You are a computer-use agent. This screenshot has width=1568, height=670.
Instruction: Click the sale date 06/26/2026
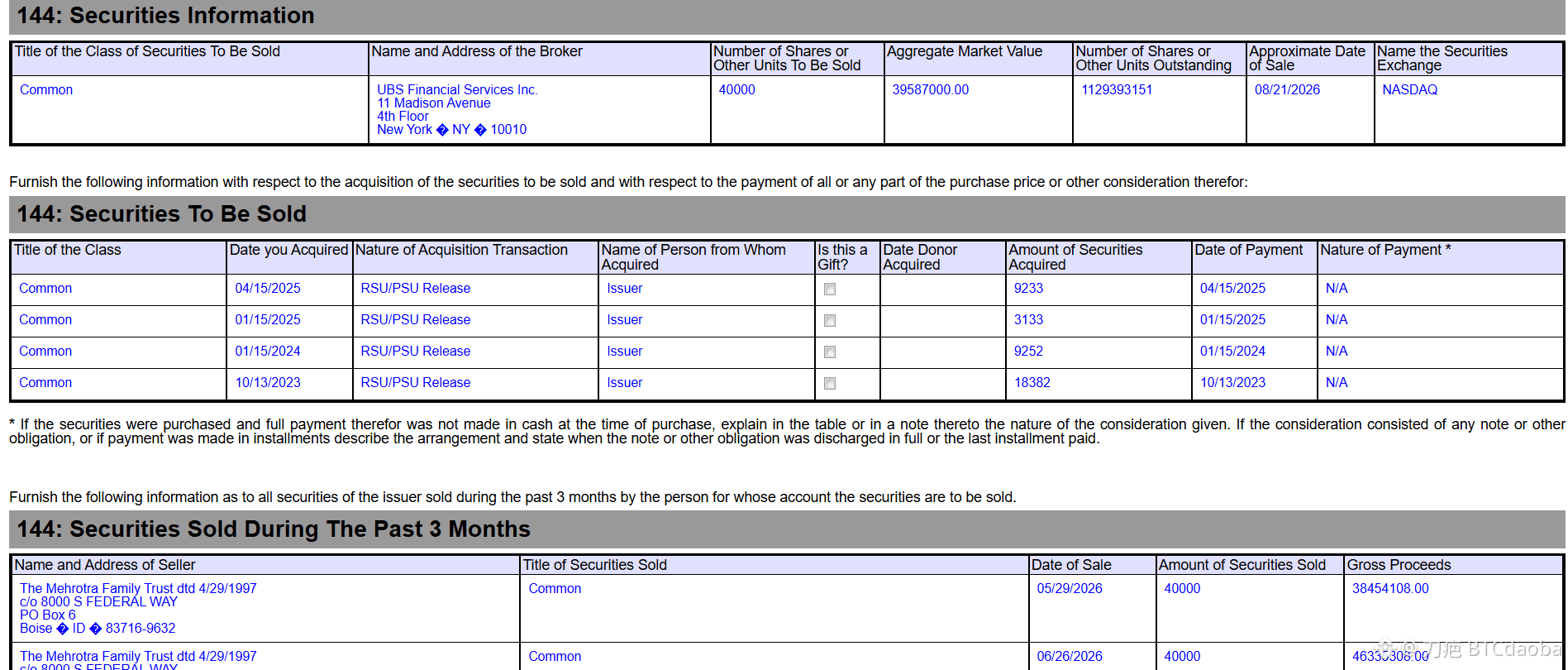(x=1070, y=656)
